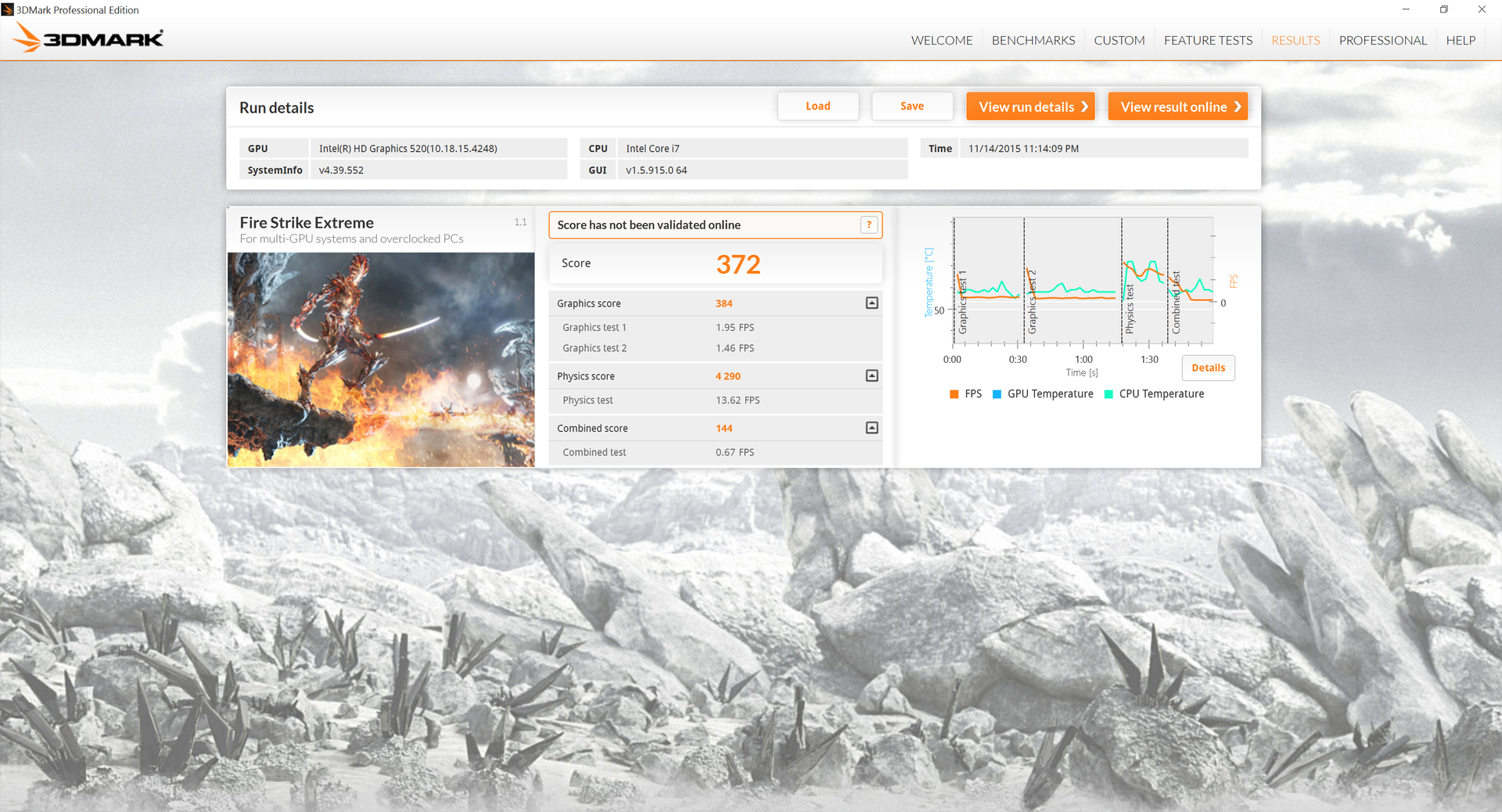
Task: Click the Fire Strike Extreme thumbnail image
Action: pos(381,360)
